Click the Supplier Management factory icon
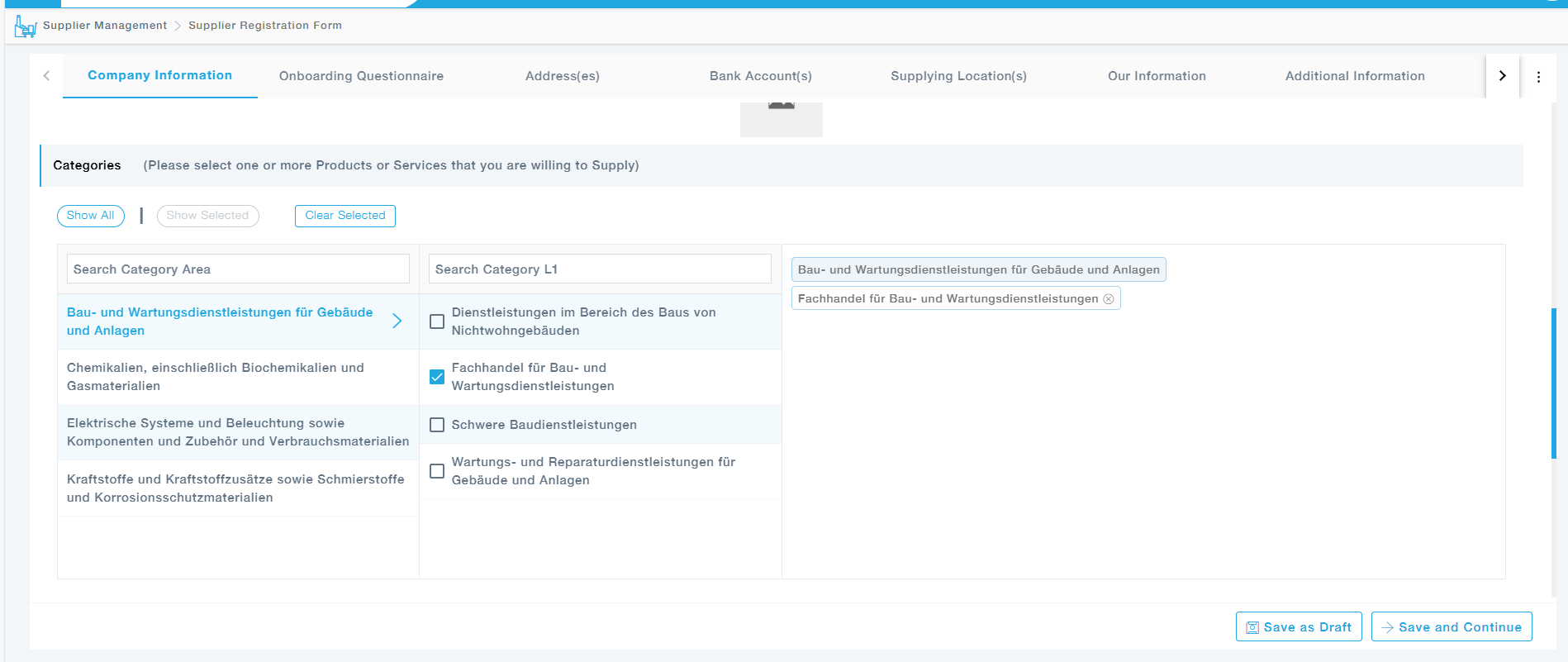Screen dimensions: 1568x662 [25, 27]
